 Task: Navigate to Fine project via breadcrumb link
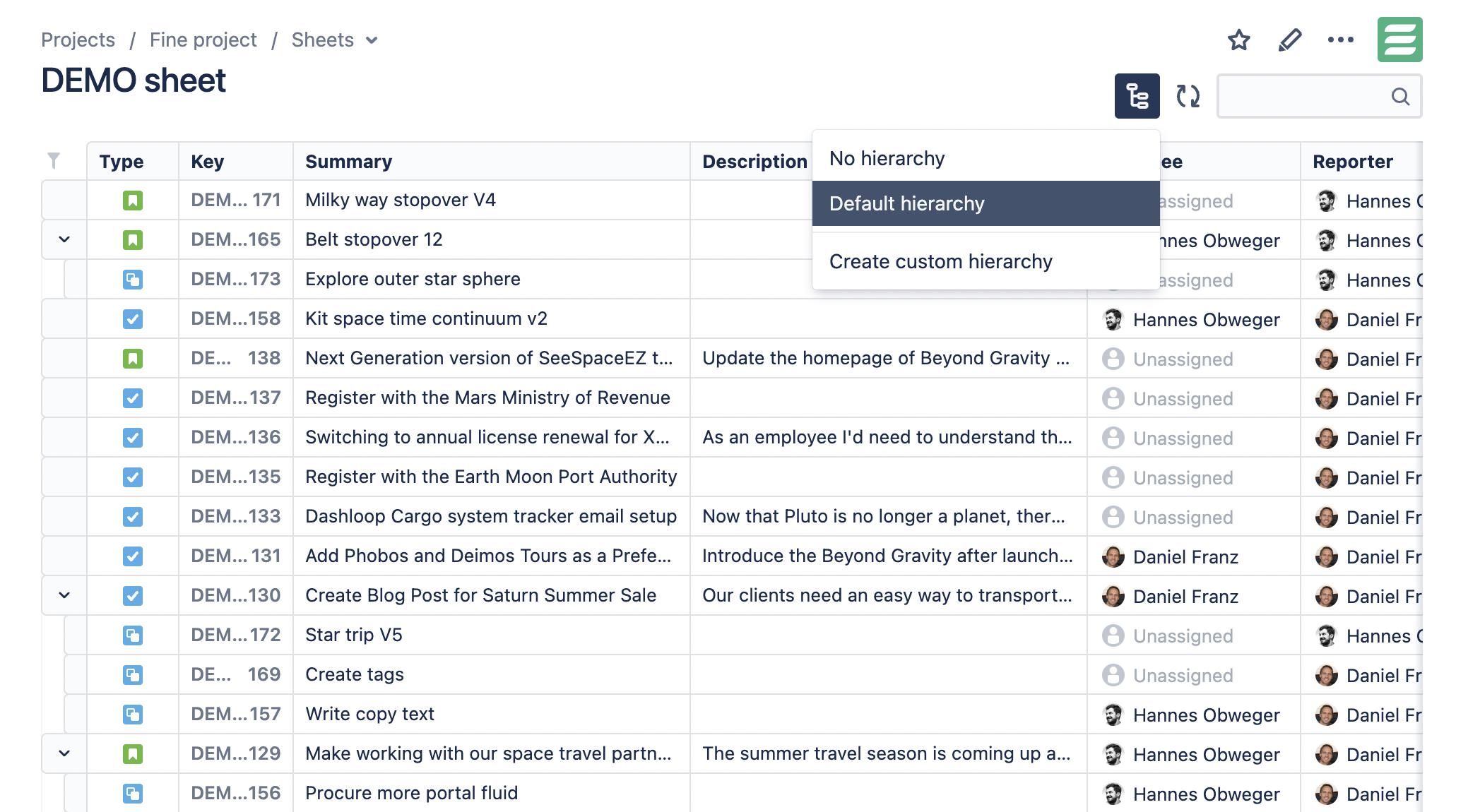tap(202, 40)
